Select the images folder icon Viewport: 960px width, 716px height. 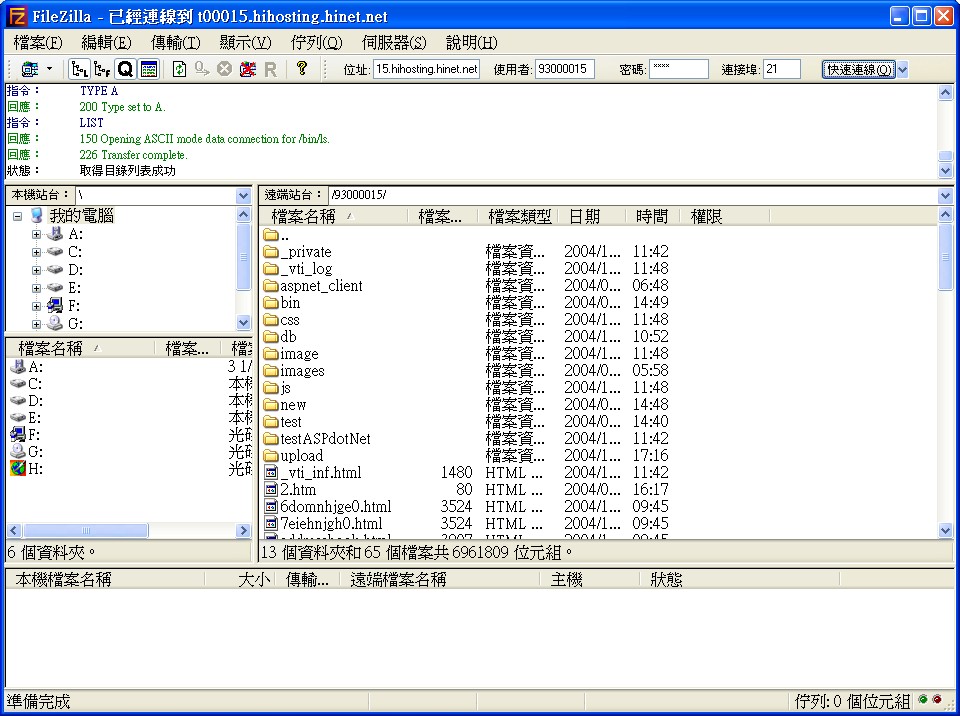click(271, 371)
